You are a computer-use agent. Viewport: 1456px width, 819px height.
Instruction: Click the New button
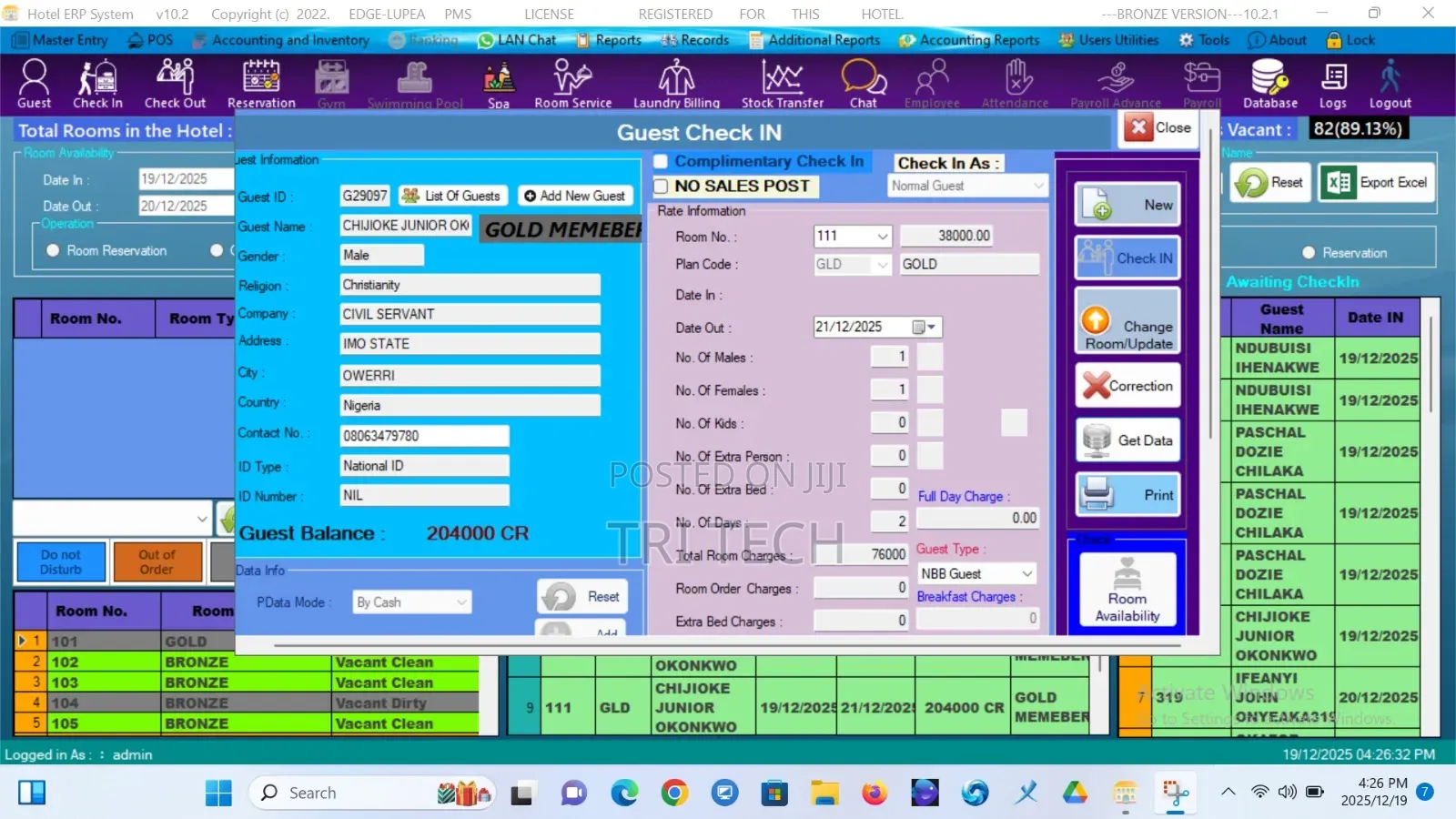click(x=1128, y=205)
